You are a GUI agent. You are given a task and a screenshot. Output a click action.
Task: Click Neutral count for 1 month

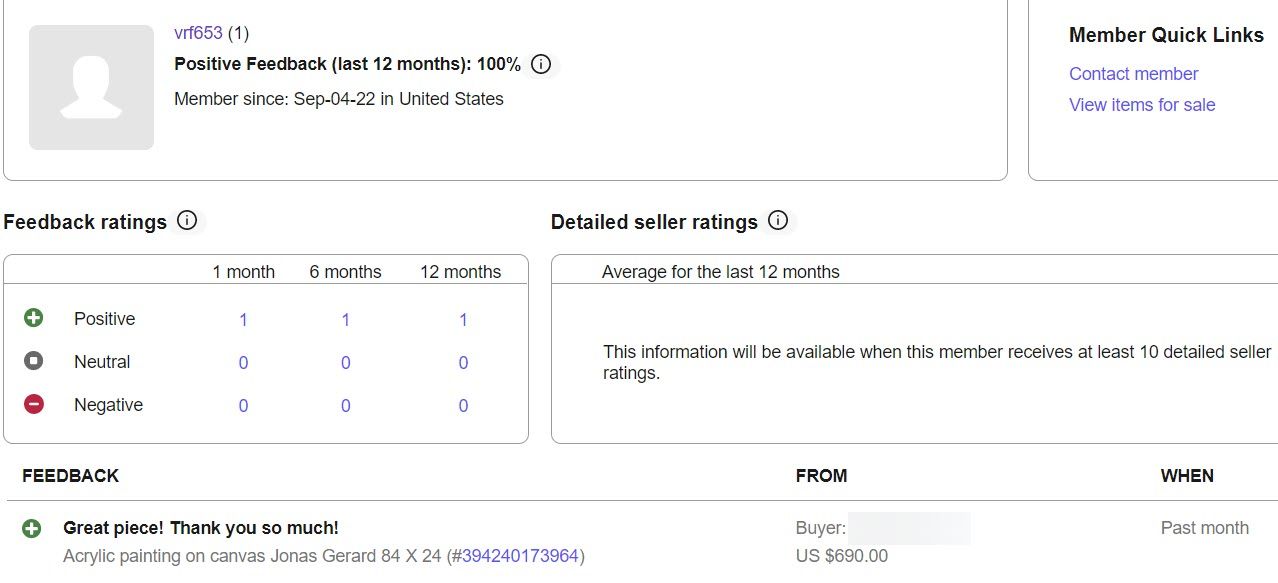pos(243,363)
